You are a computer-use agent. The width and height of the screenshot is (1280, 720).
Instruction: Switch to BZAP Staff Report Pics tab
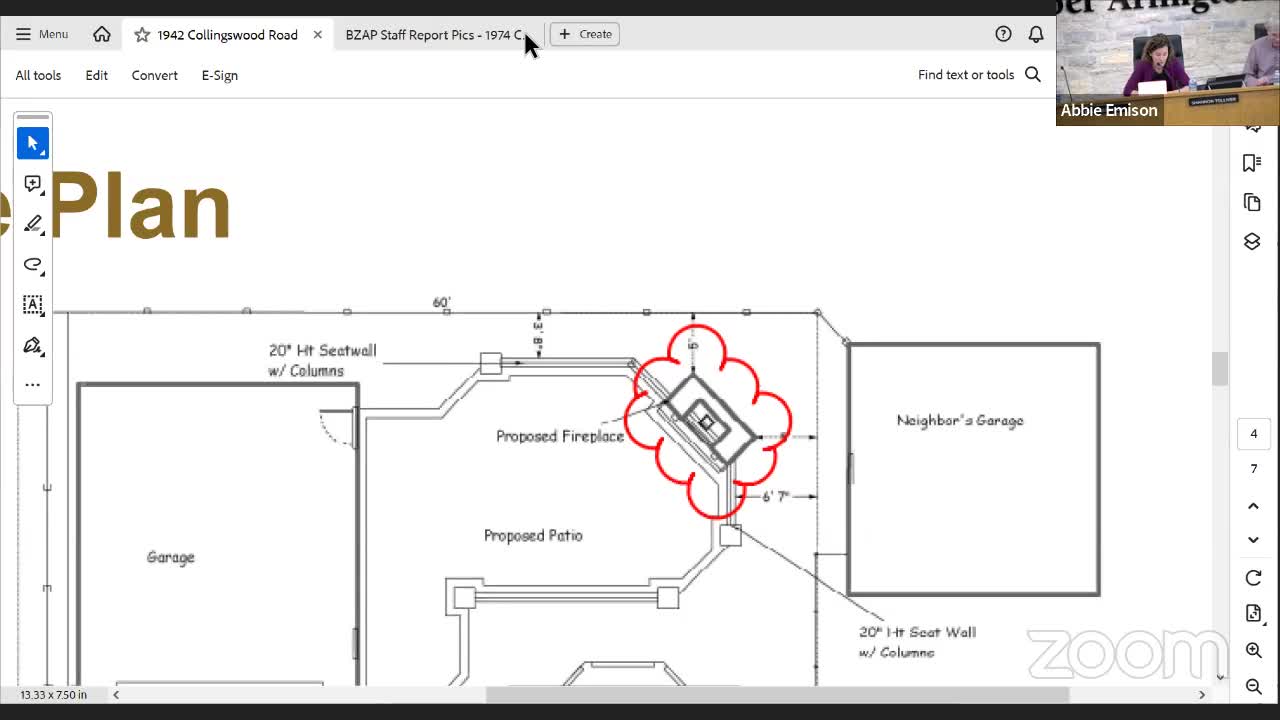[x=432, y=35]
